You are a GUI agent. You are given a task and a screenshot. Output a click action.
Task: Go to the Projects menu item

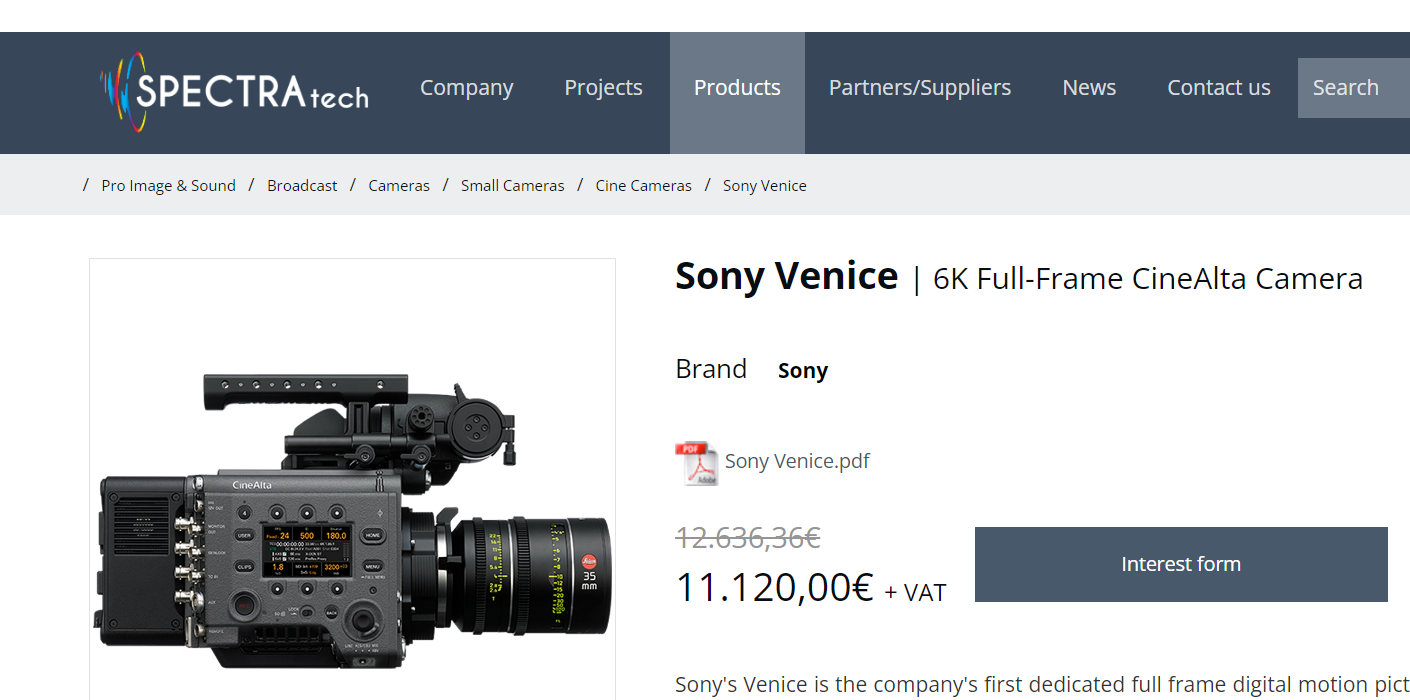pyautogui.click(x=603, y=88)
